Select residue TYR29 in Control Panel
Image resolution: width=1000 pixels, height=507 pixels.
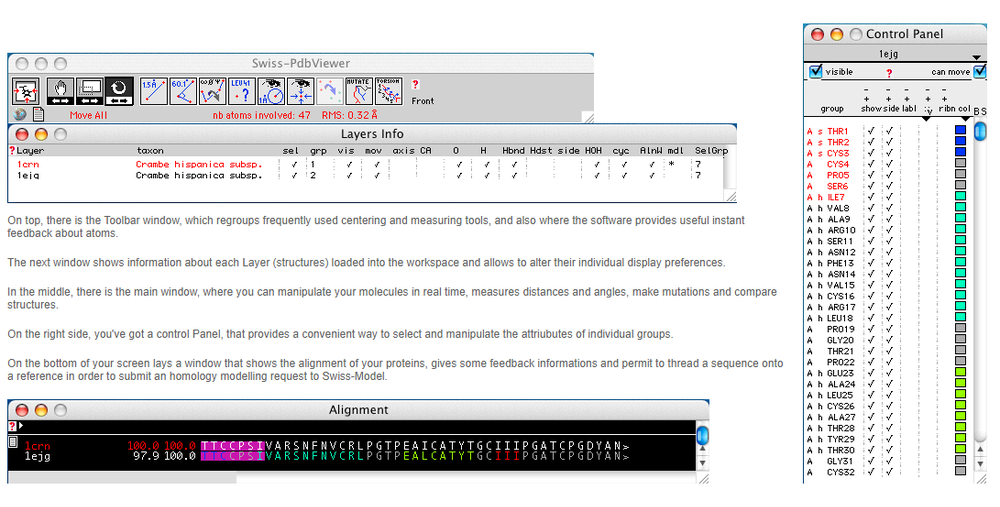click(x=841, y=439)
